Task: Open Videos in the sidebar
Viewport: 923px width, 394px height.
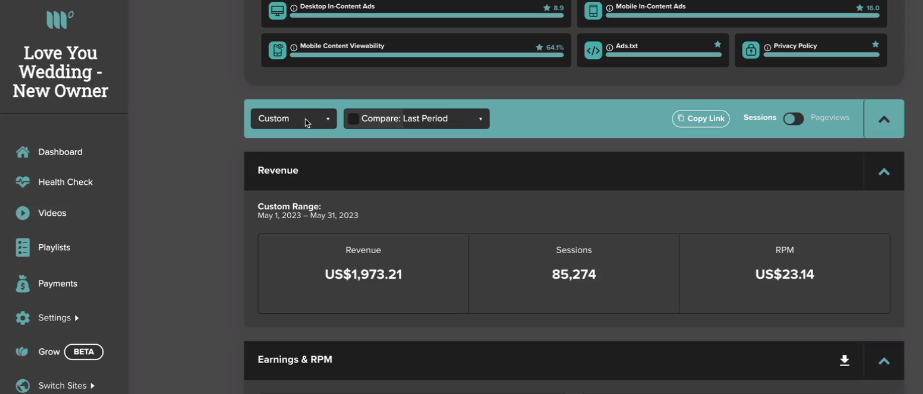Action: 52,213
